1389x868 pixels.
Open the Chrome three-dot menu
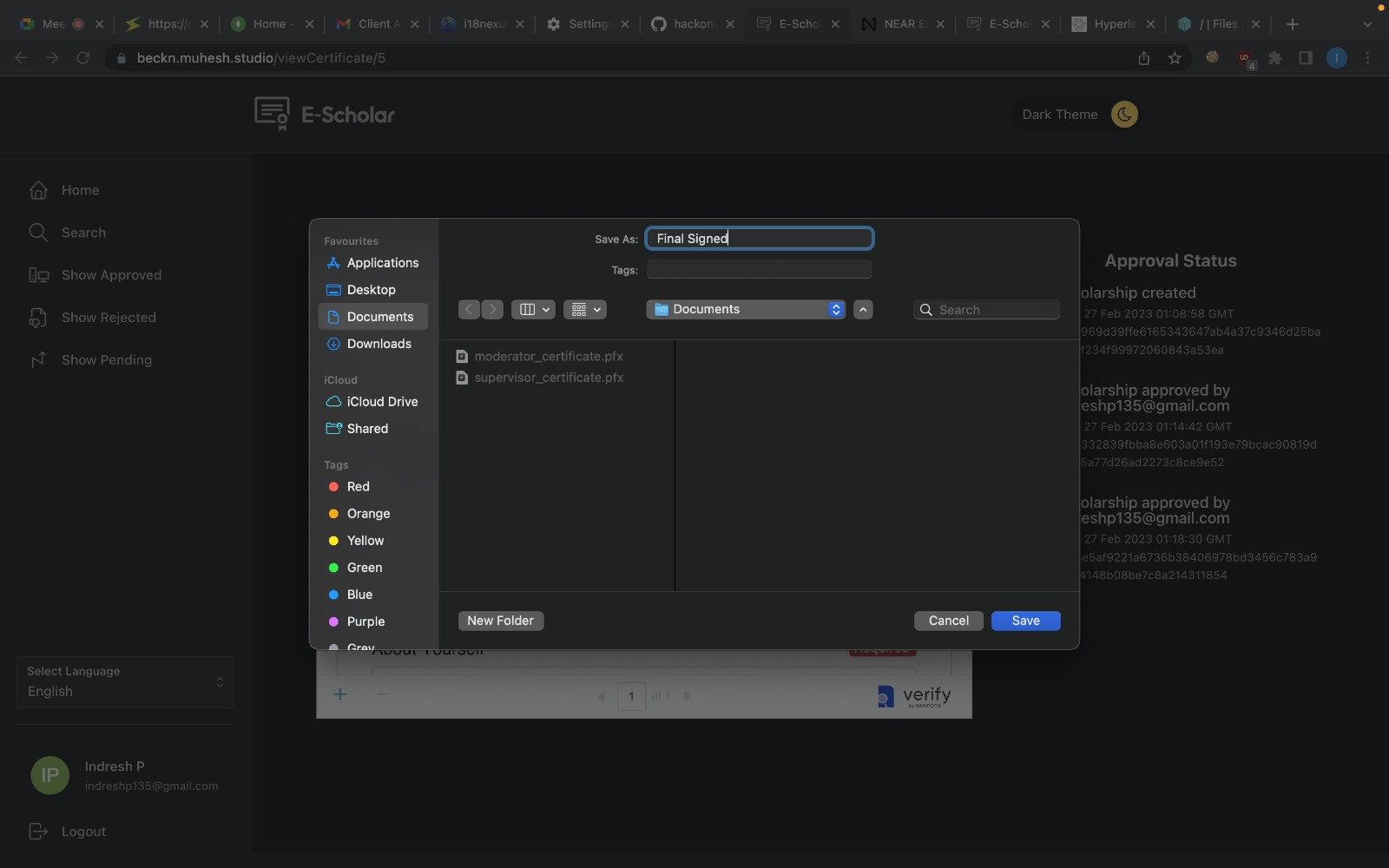(x=1368, y=58)
